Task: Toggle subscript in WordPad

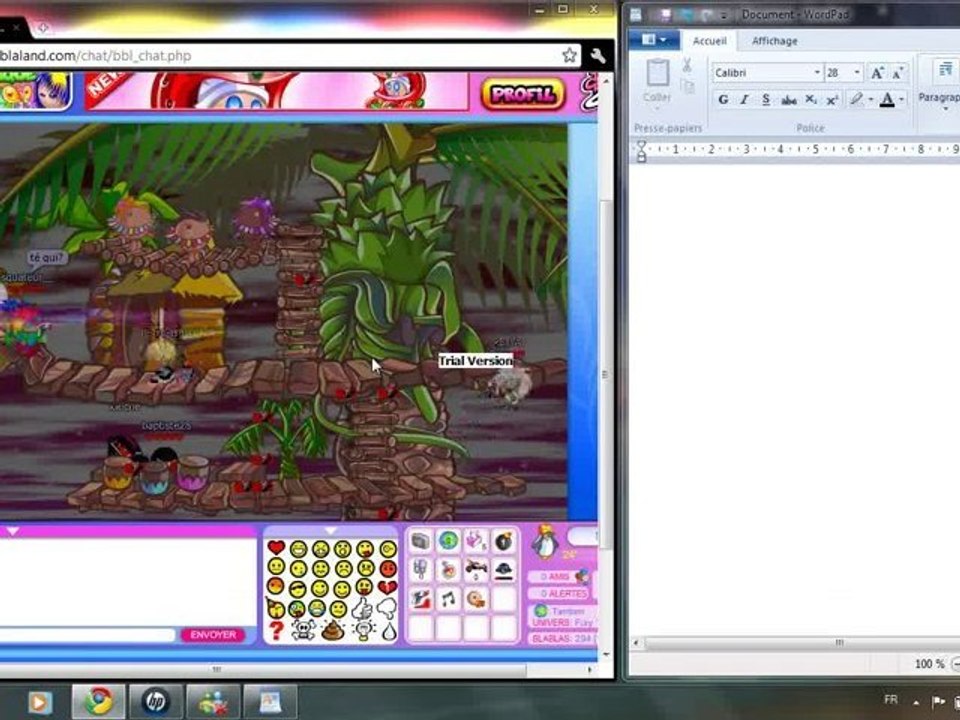Action: tap(811, 99)
